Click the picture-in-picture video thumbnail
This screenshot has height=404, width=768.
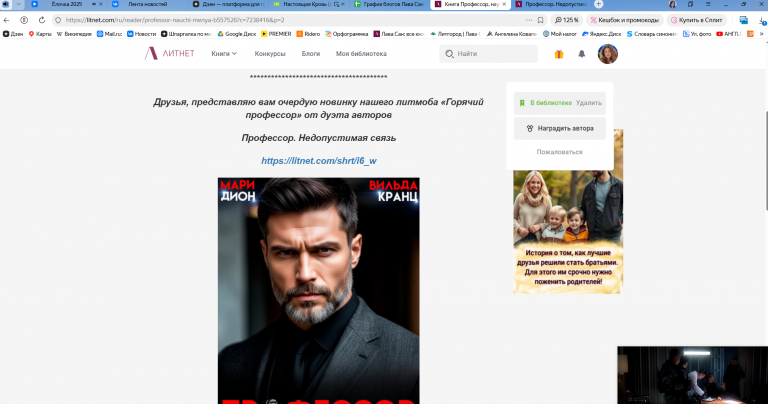(x=693, y=375)
